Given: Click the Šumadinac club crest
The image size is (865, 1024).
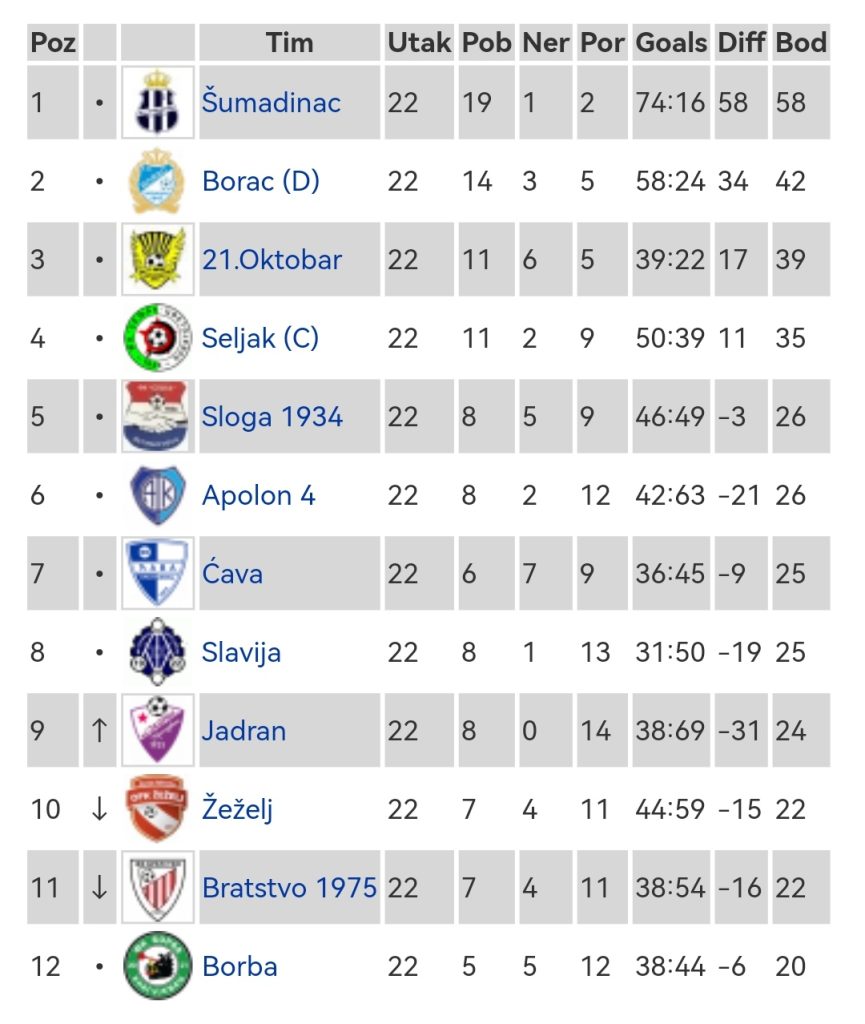Looking at the screenshot, I should coord(158,102).
